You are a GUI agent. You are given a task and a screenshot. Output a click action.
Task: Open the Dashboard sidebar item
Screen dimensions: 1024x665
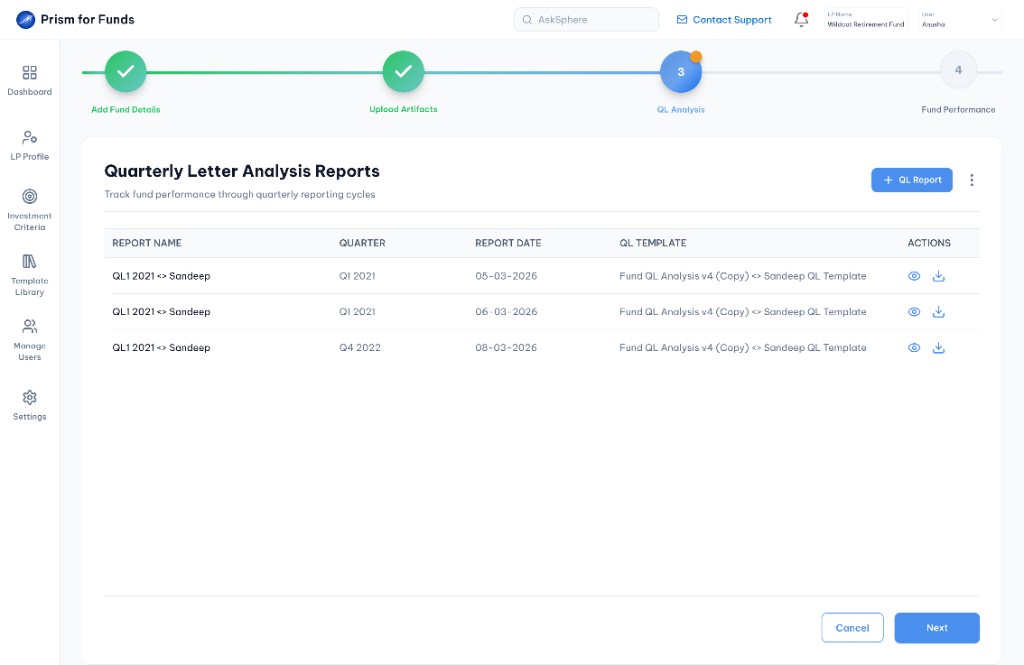tap(29, 80)
